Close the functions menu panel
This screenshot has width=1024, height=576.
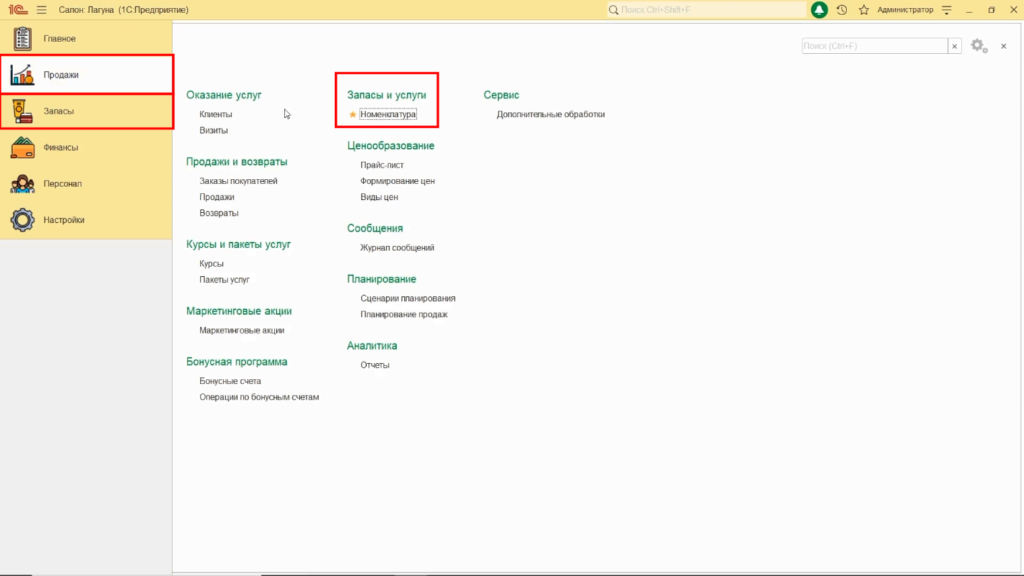point(1004,46)
